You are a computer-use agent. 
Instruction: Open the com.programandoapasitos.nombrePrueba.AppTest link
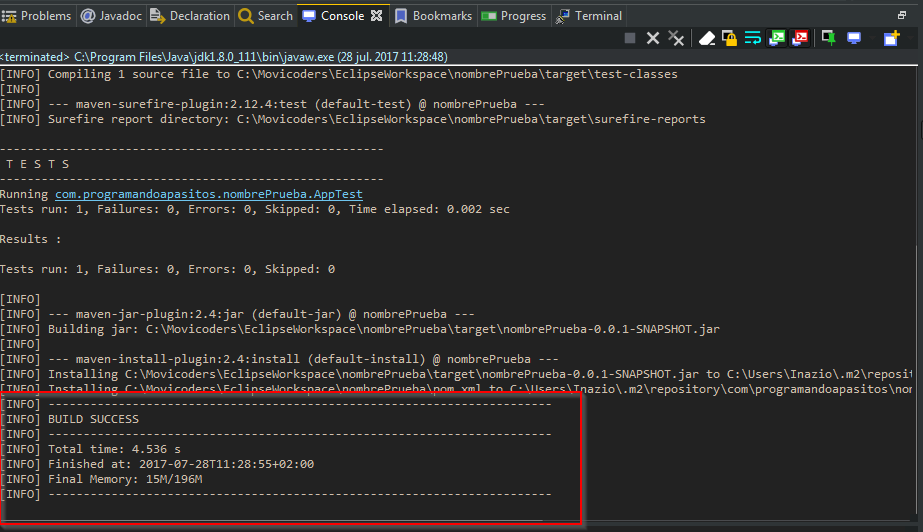209,194
